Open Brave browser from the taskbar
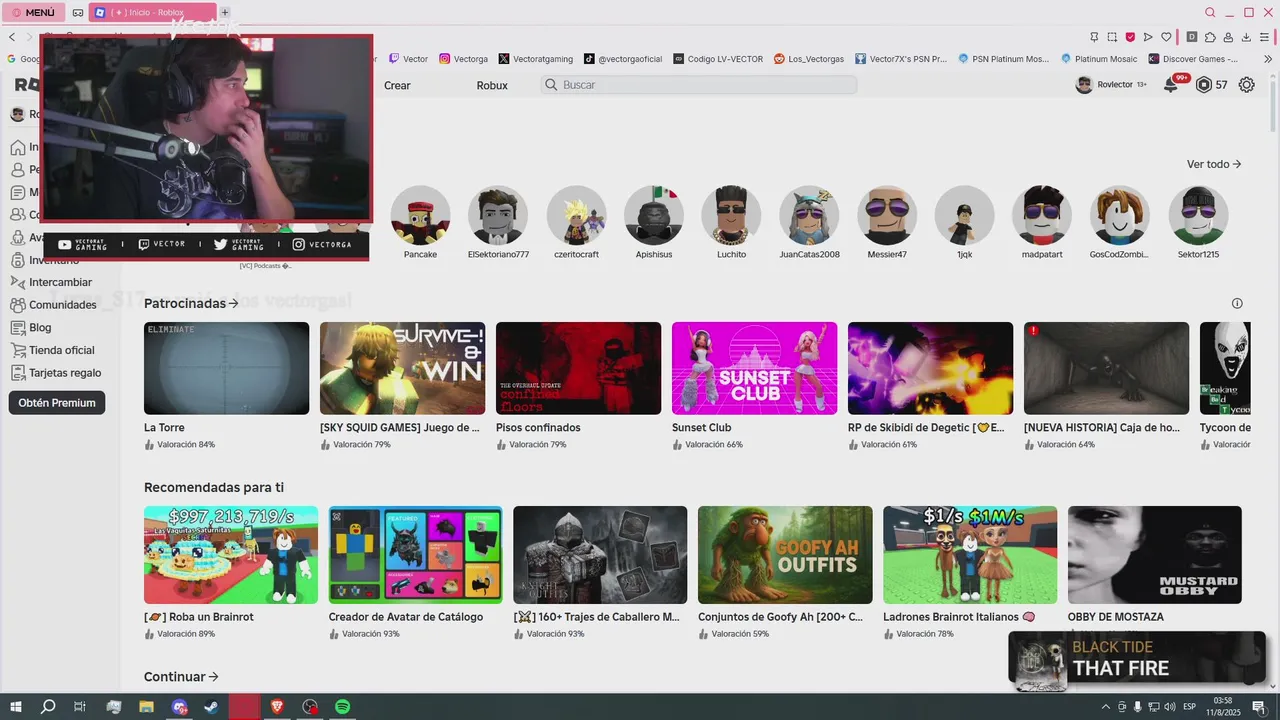 tap(277, 707)
